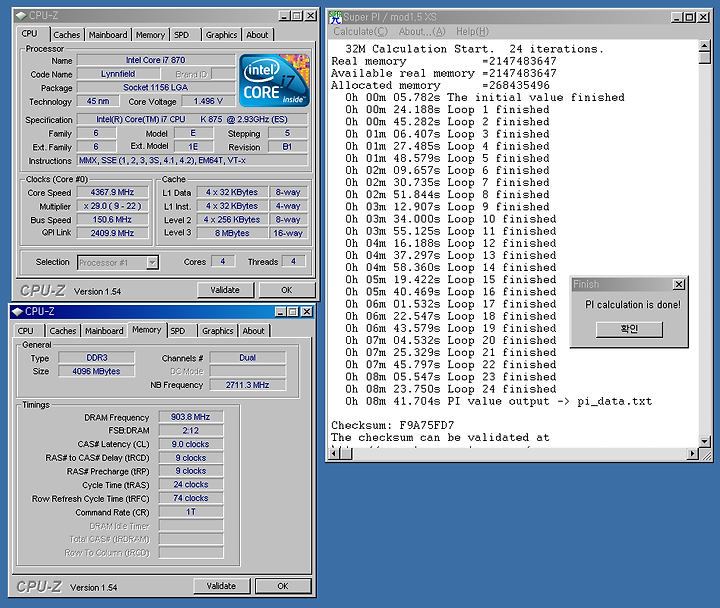Image resolution: width=720 pixels, height=608 pixels.
Task: Click Validate in bottom CPU-Z window
Action: point(221,586)
